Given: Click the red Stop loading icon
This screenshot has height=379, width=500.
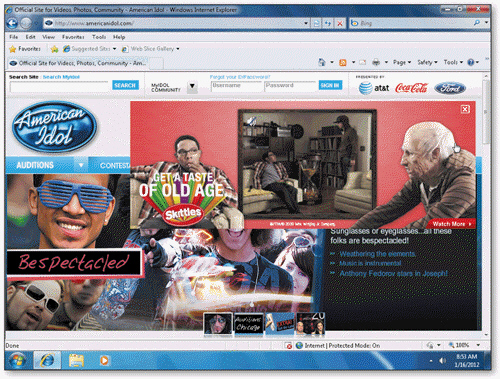Looking at the screenshot, I should click(340, 23).
